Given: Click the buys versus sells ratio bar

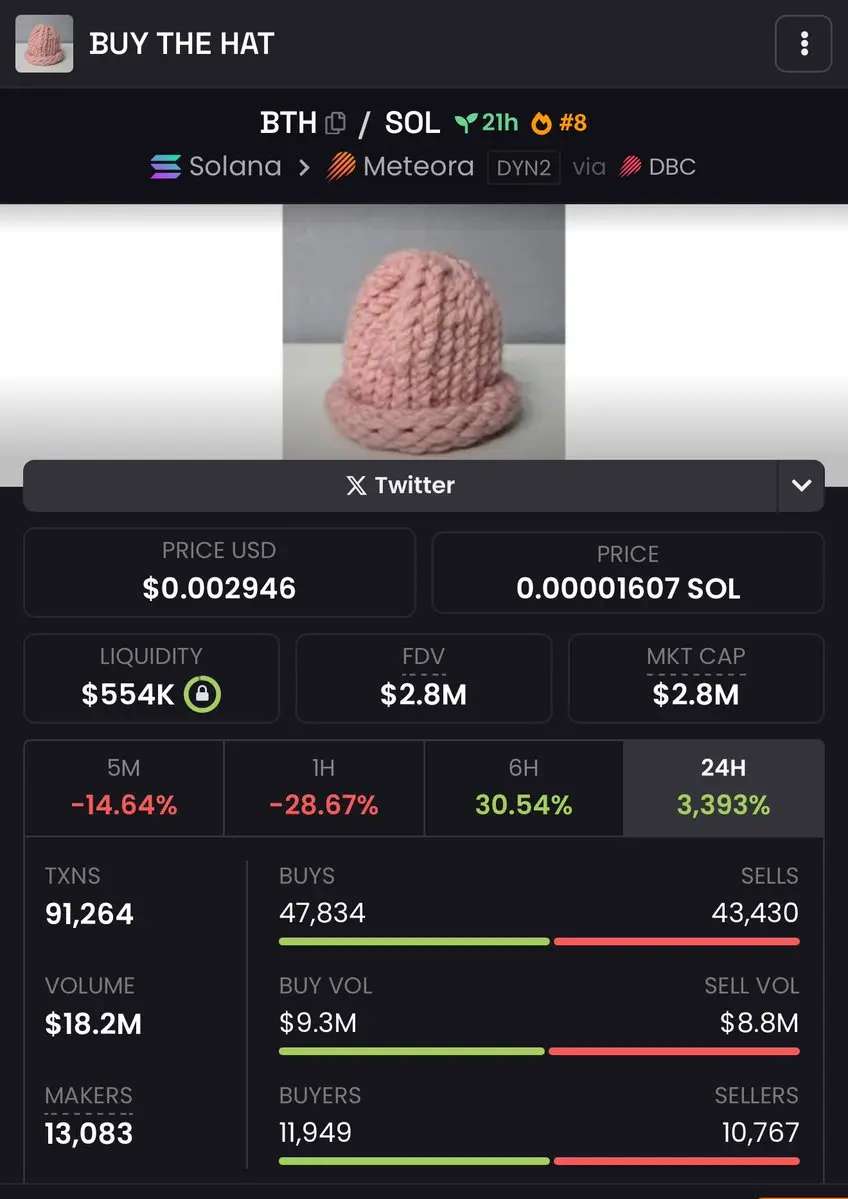Looking at the screenshot, I should (x=539, y=941).
